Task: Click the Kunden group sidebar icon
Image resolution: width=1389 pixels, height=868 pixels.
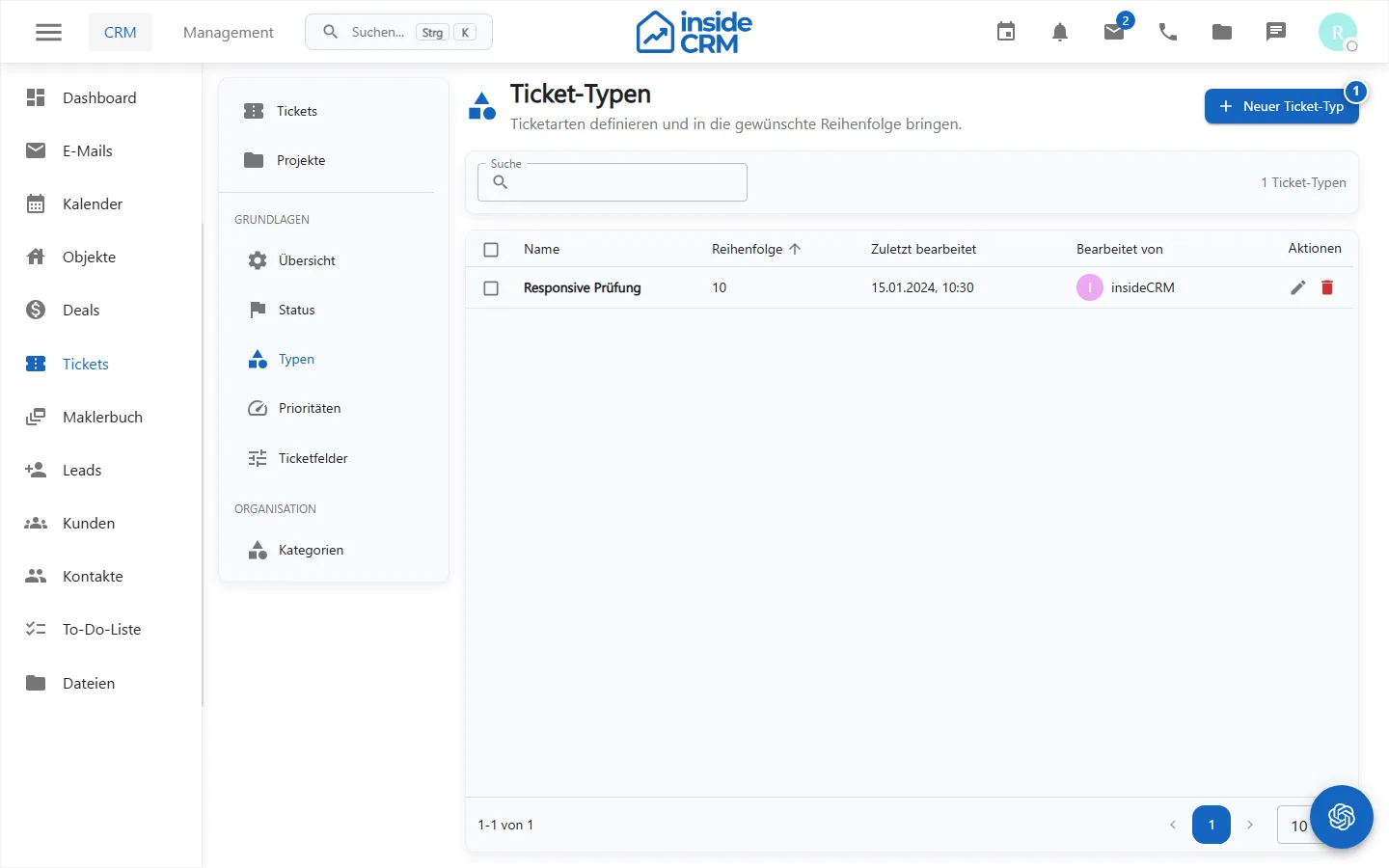Action: coord(36,523)
